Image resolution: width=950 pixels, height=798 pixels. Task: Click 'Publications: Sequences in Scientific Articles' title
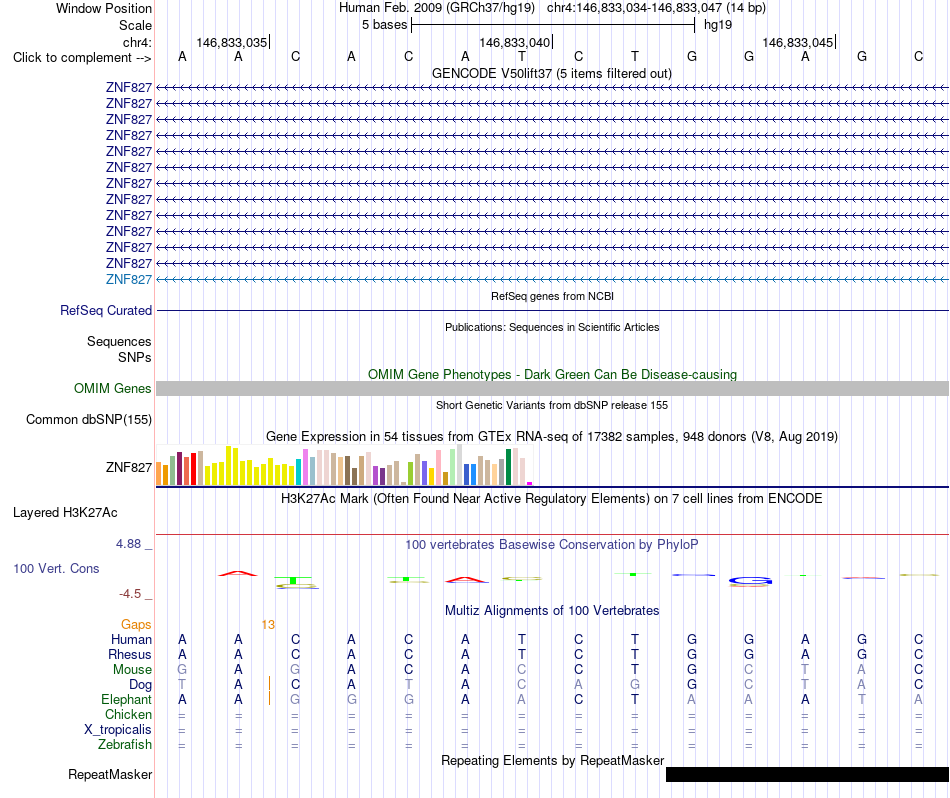tap(552, 327)
